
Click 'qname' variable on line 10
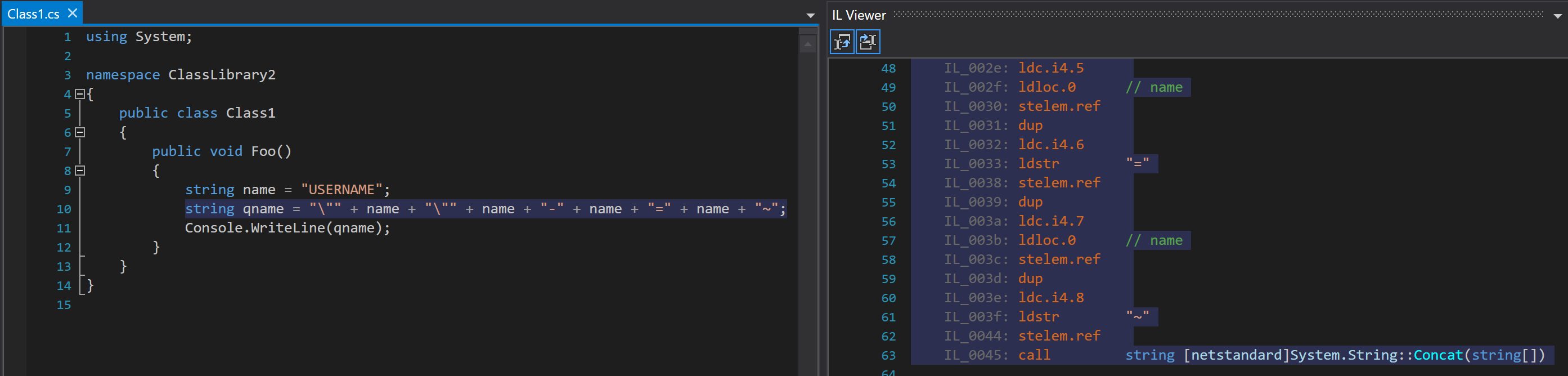point(263,208)
